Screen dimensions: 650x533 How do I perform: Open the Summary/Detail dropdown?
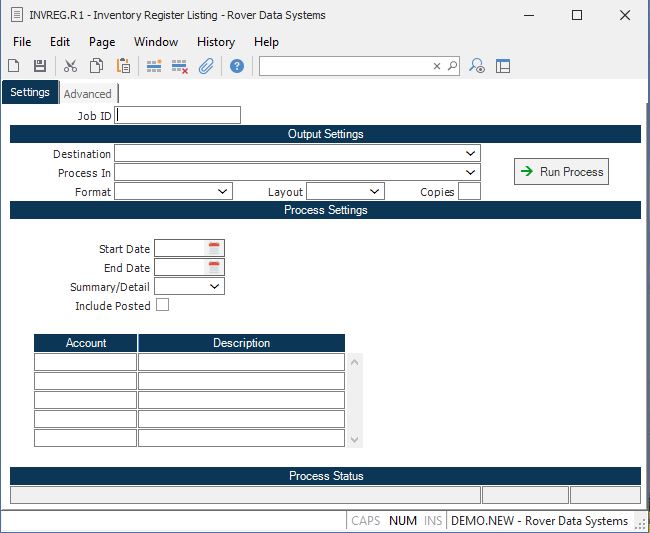coord(215,287)
